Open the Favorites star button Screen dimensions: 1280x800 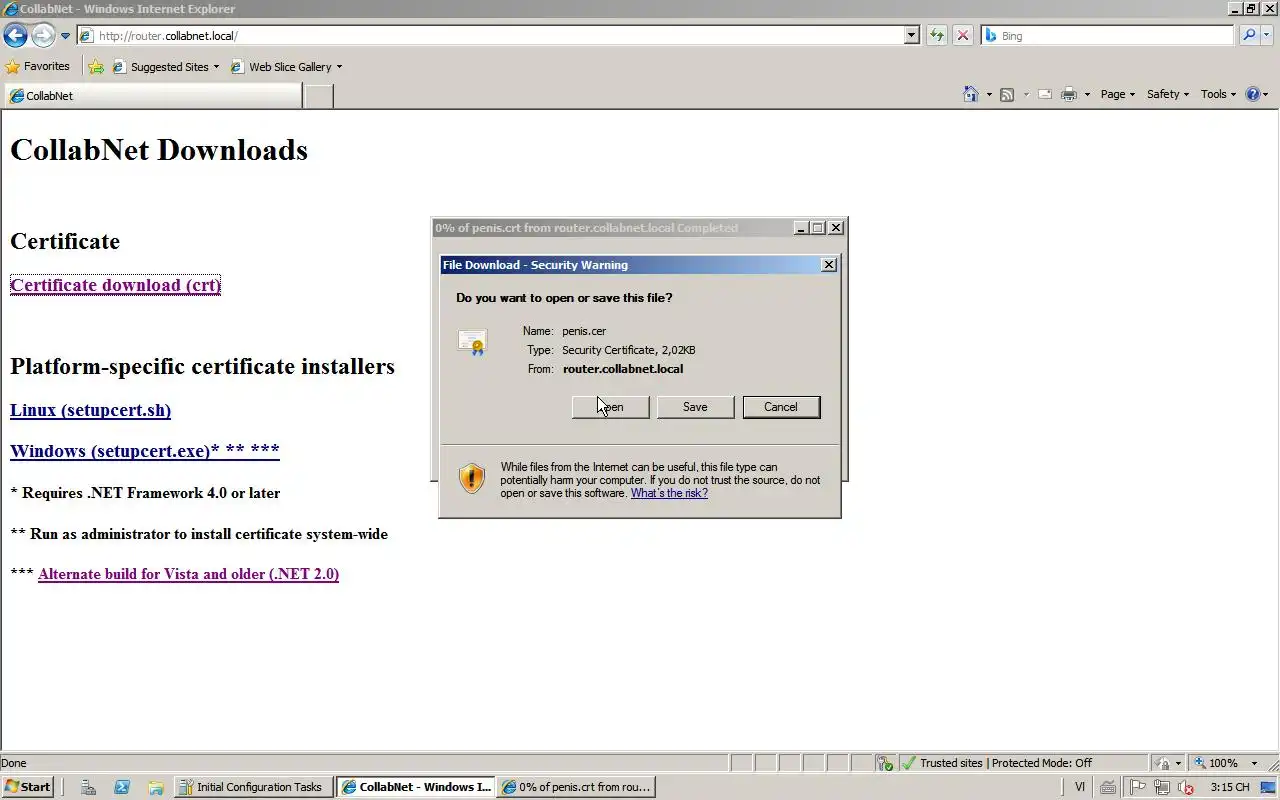[x=38, y=66]
